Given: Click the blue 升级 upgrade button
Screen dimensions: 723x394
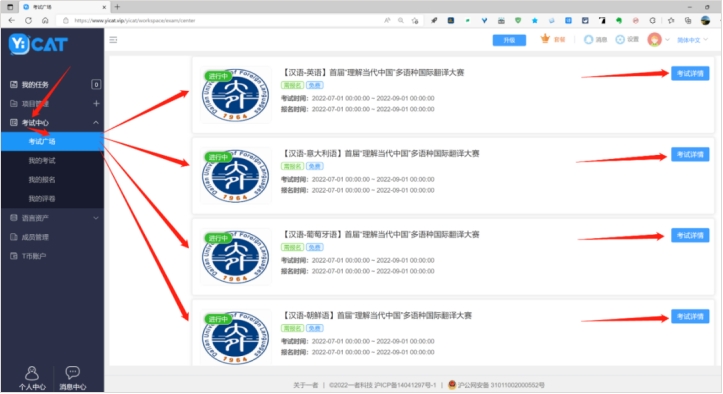Looking at the screenshot, I should (x=509, y=40).
